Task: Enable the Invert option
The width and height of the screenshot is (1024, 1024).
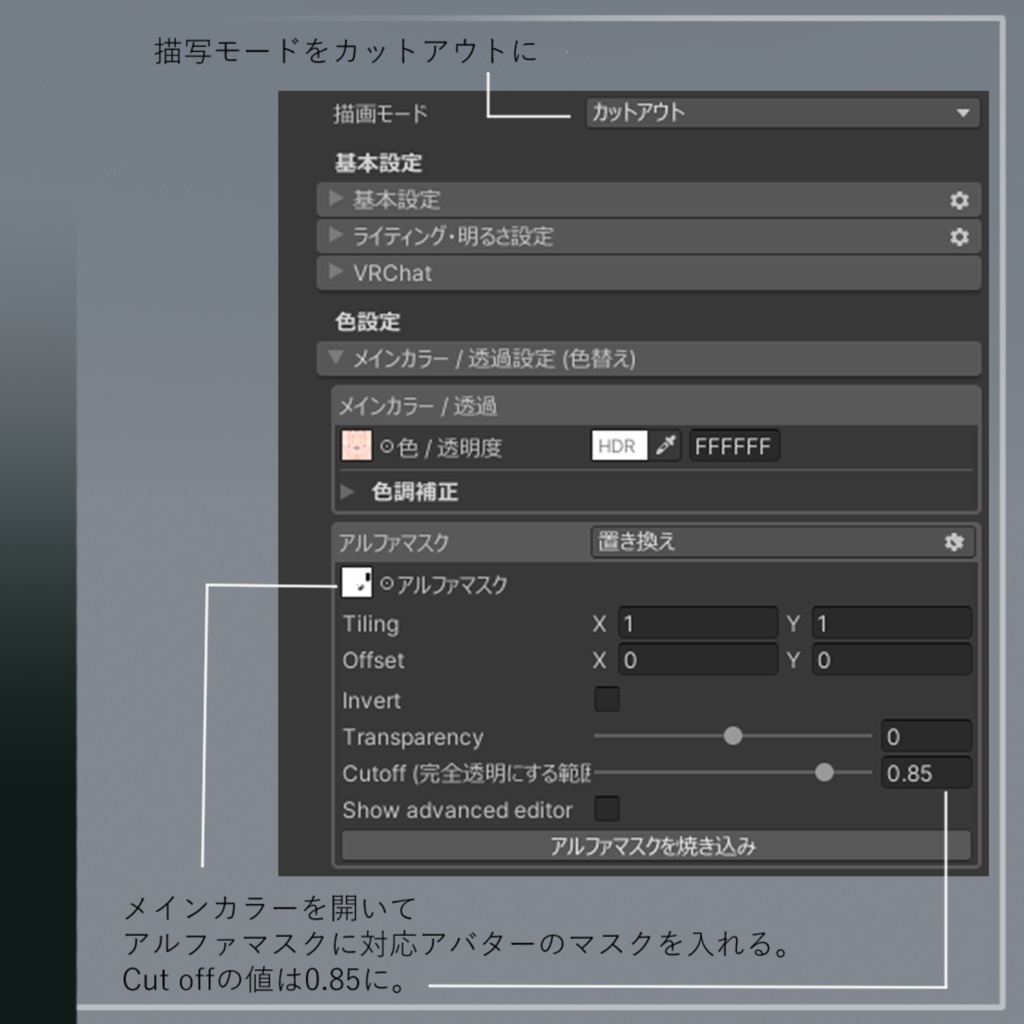Action: 606,700
